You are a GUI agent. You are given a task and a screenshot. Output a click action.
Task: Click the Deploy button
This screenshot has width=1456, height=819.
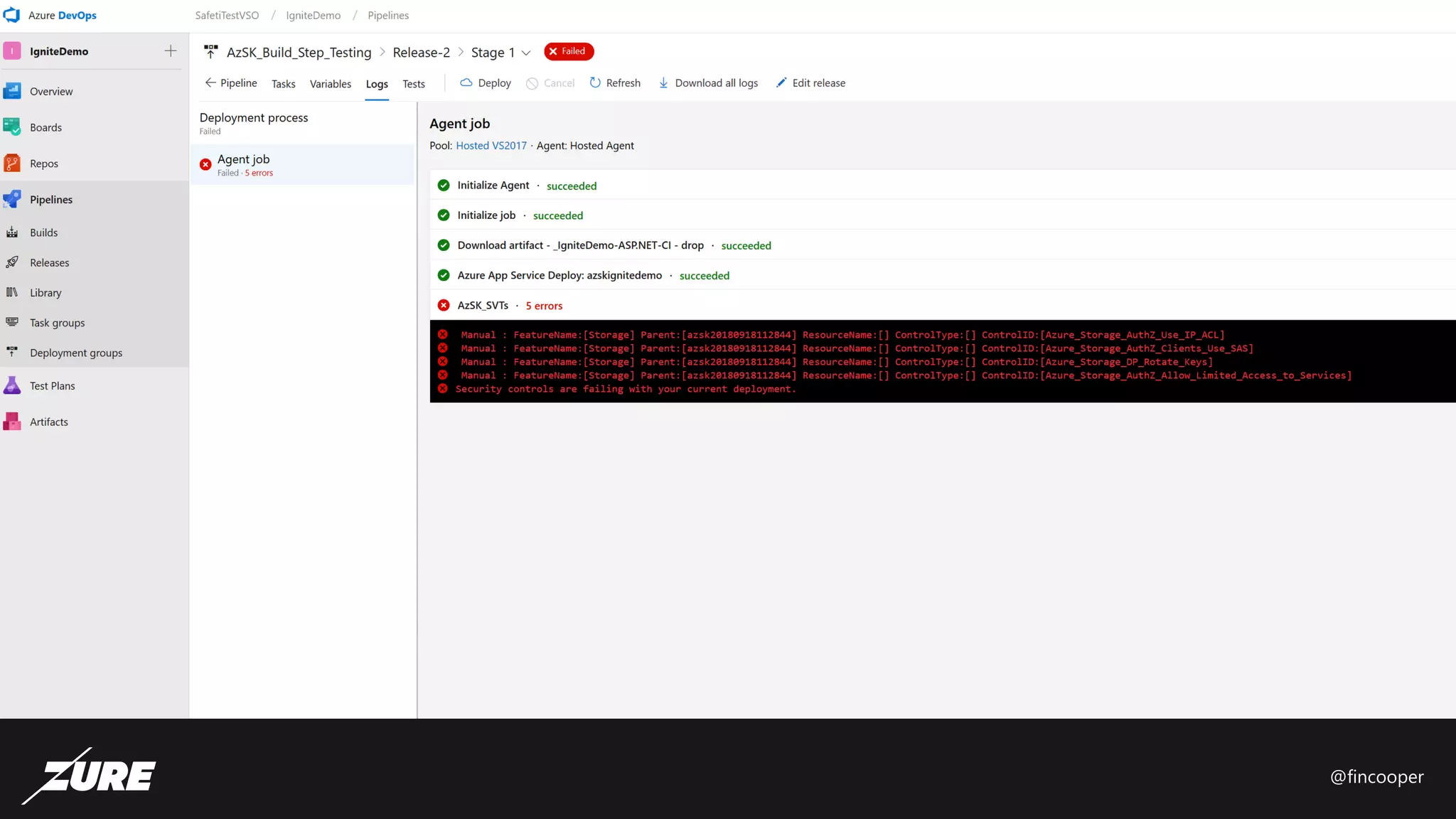pyautogui.click(x=486, y=83)
